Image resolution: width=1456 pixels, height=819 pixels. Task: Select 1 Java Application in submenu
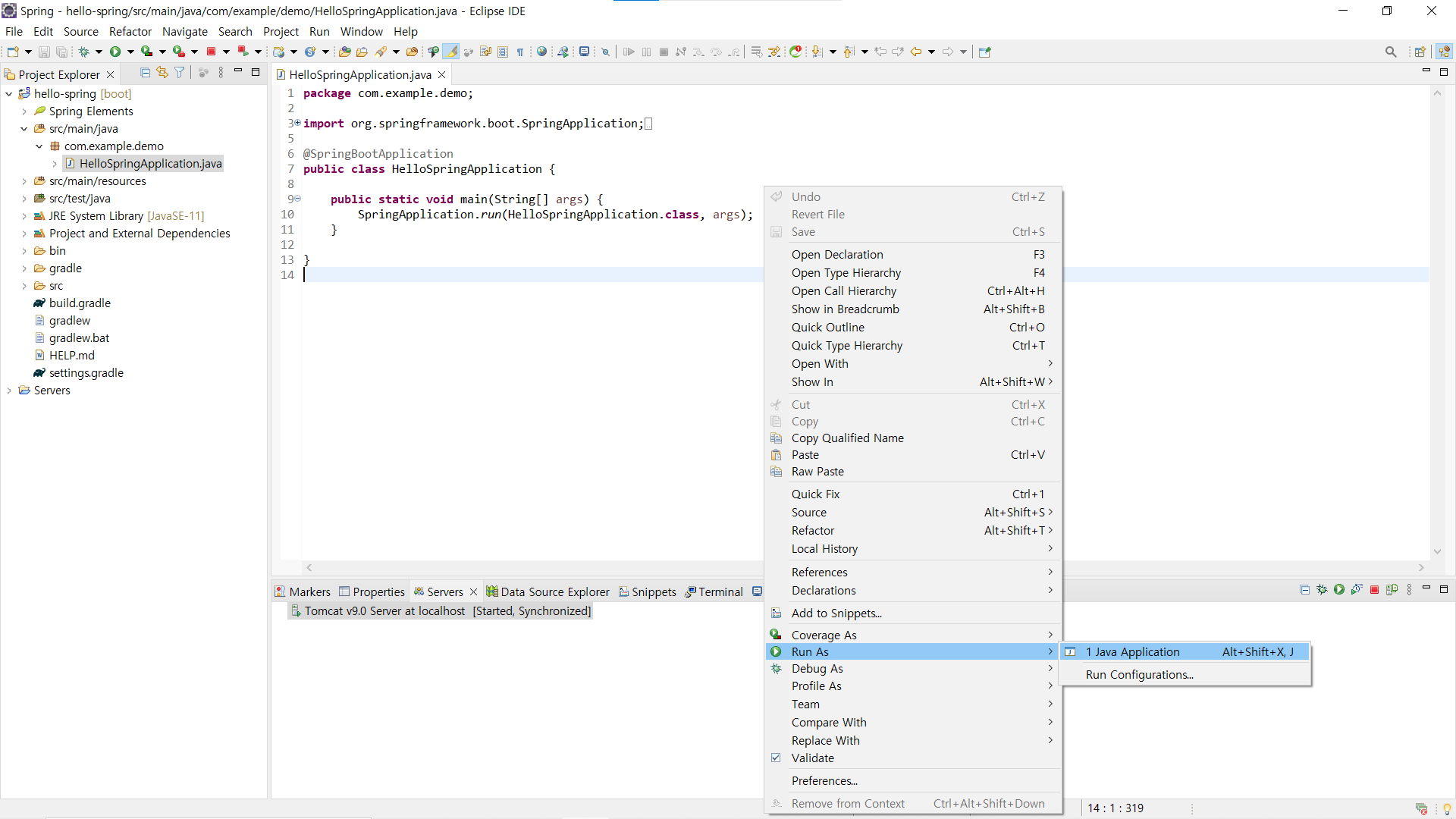click(1132, 651)
